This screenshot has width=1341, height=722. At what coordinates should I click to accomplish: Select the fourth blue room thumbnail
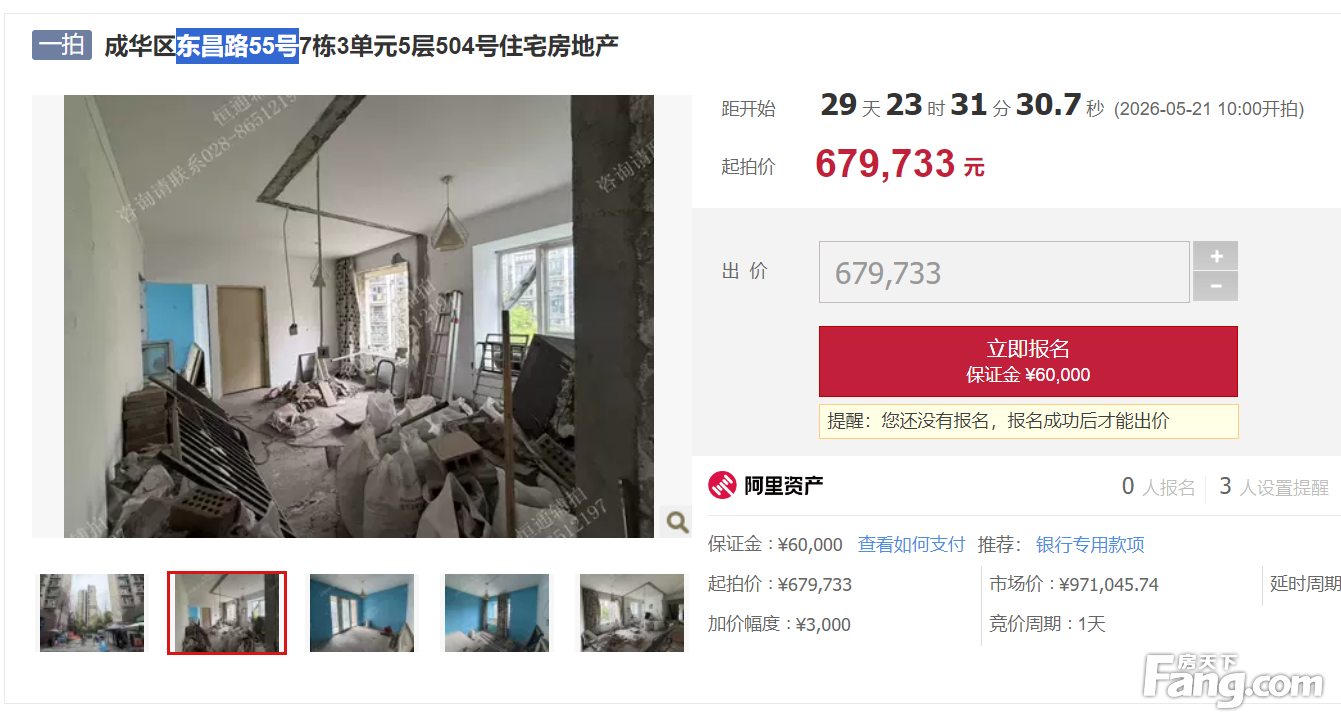[497, 612]
